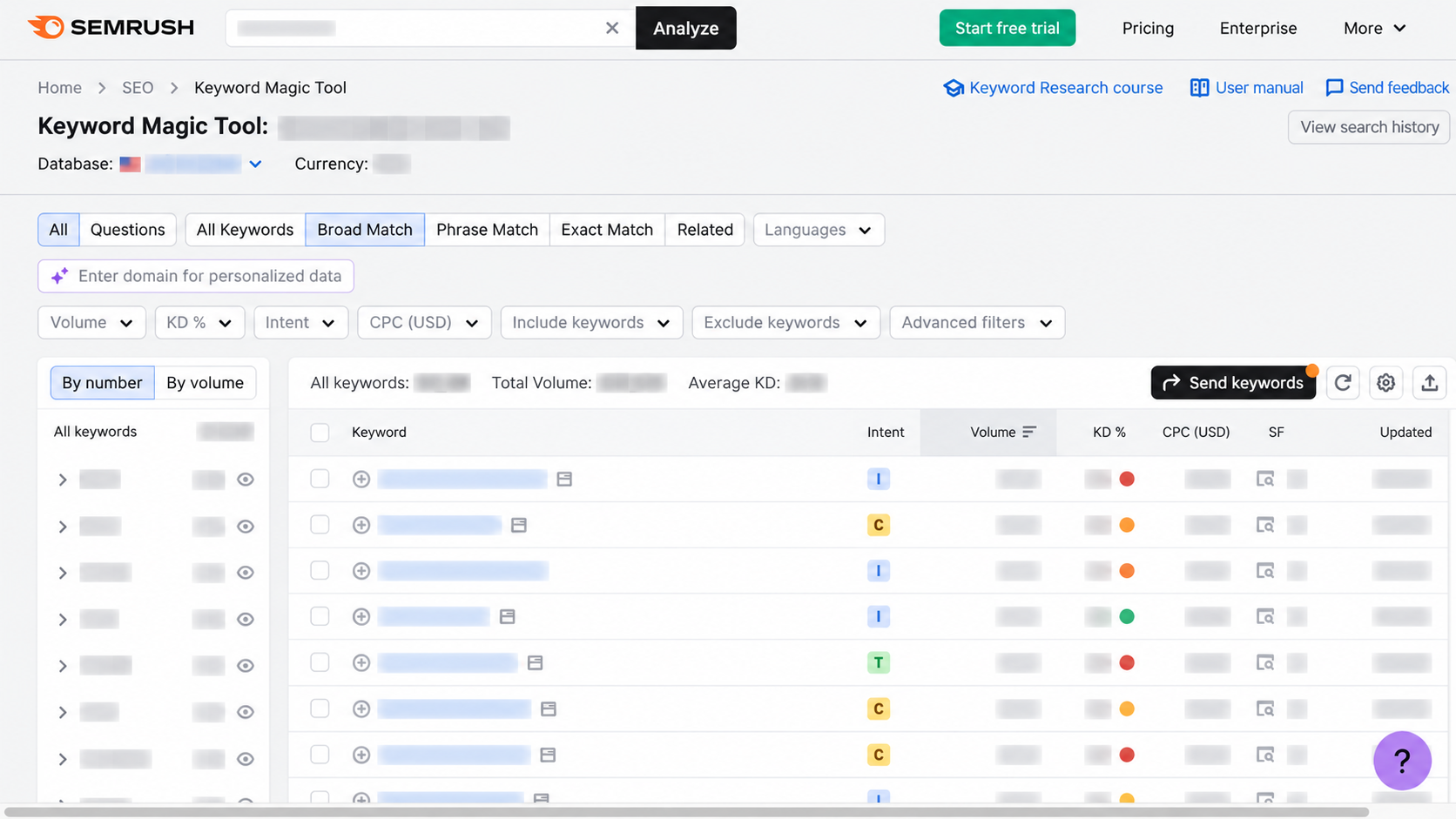This screenshot has width=1456, height=819.
Task: Open the KD % filter dropdown
Action: click(x=199, y=323)
